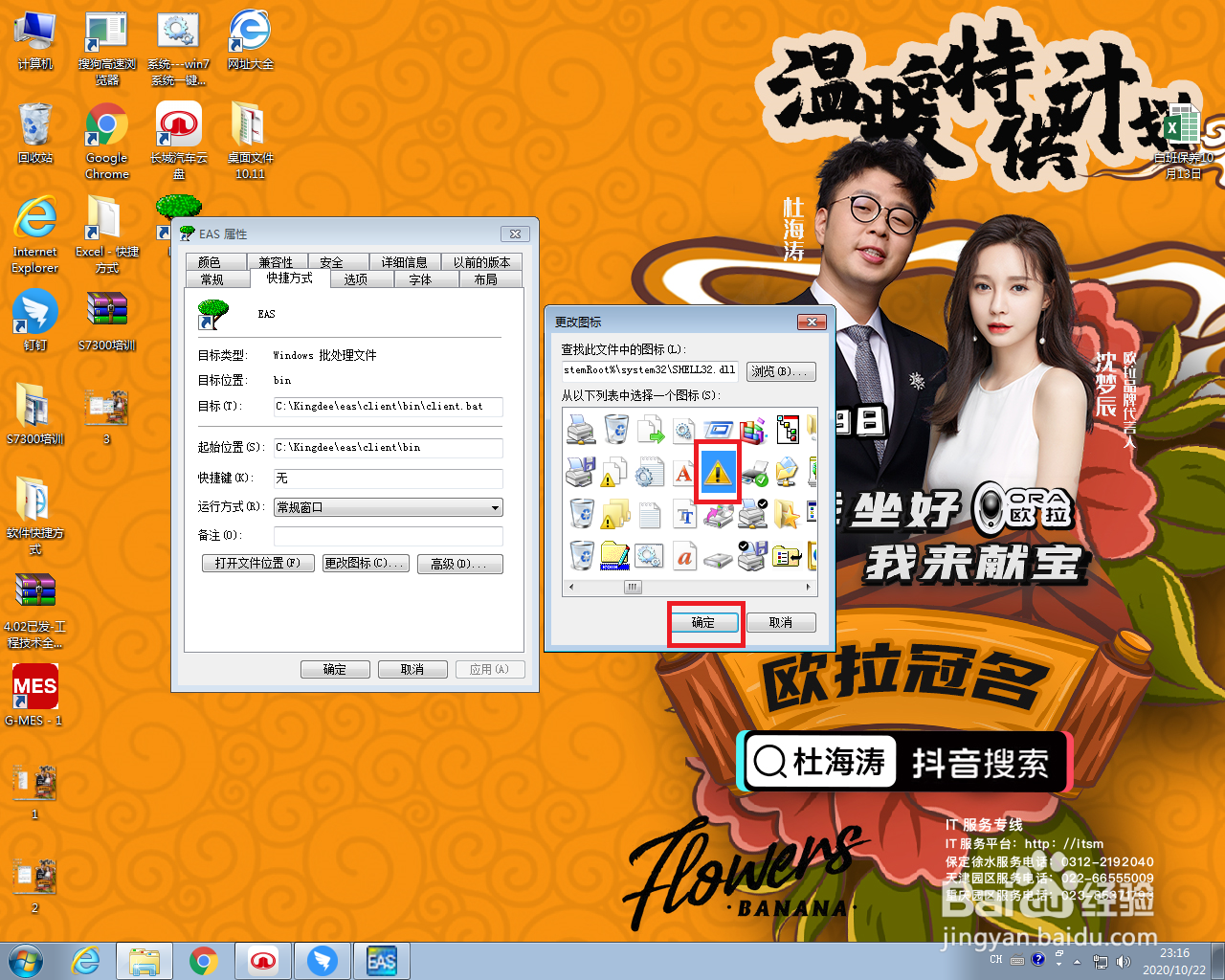Click the icon list horizontal scrollbar thumb
Screen dimensions: 1225x980
633,588
